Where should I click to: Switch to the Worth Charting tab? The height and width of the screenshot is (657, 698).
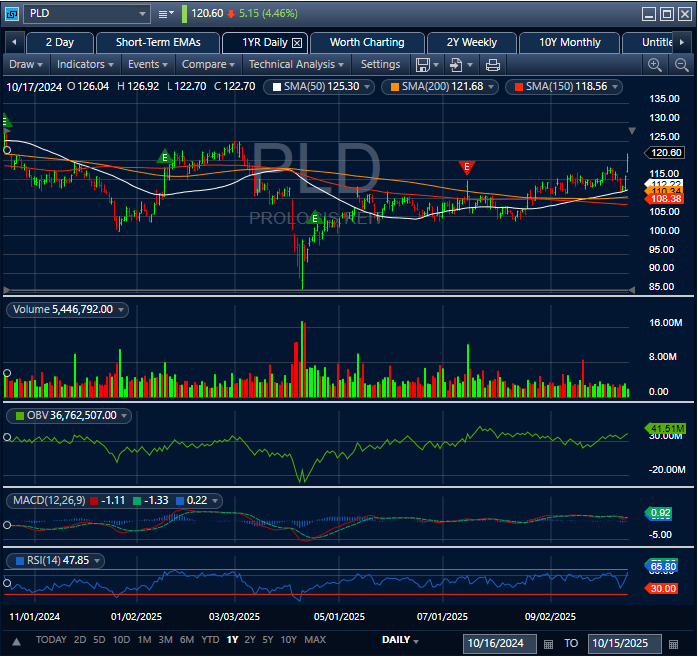click(367, 43)
